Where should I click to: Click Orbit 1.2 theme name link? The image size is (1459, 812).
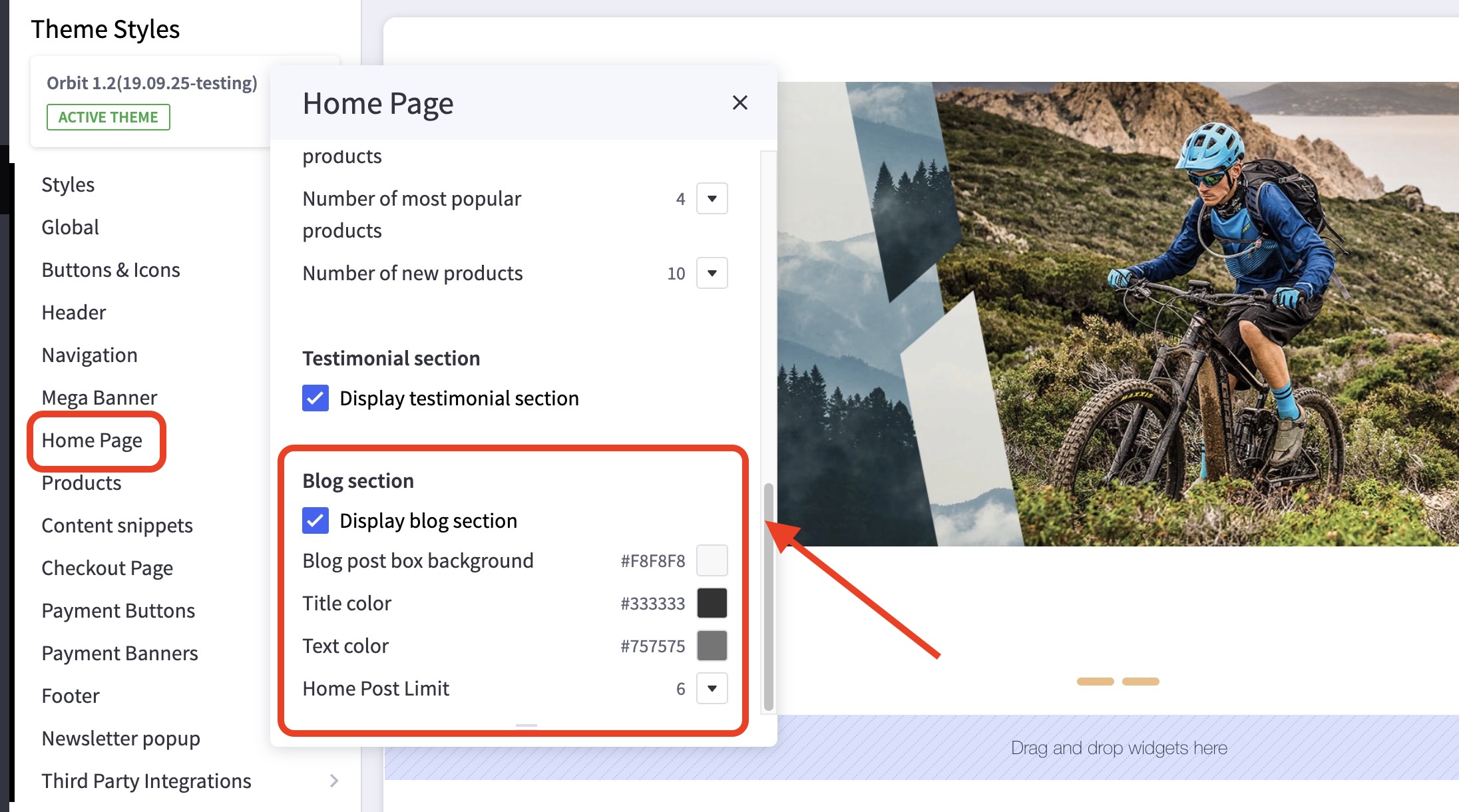pyautogui.click(x=152, y=83)
